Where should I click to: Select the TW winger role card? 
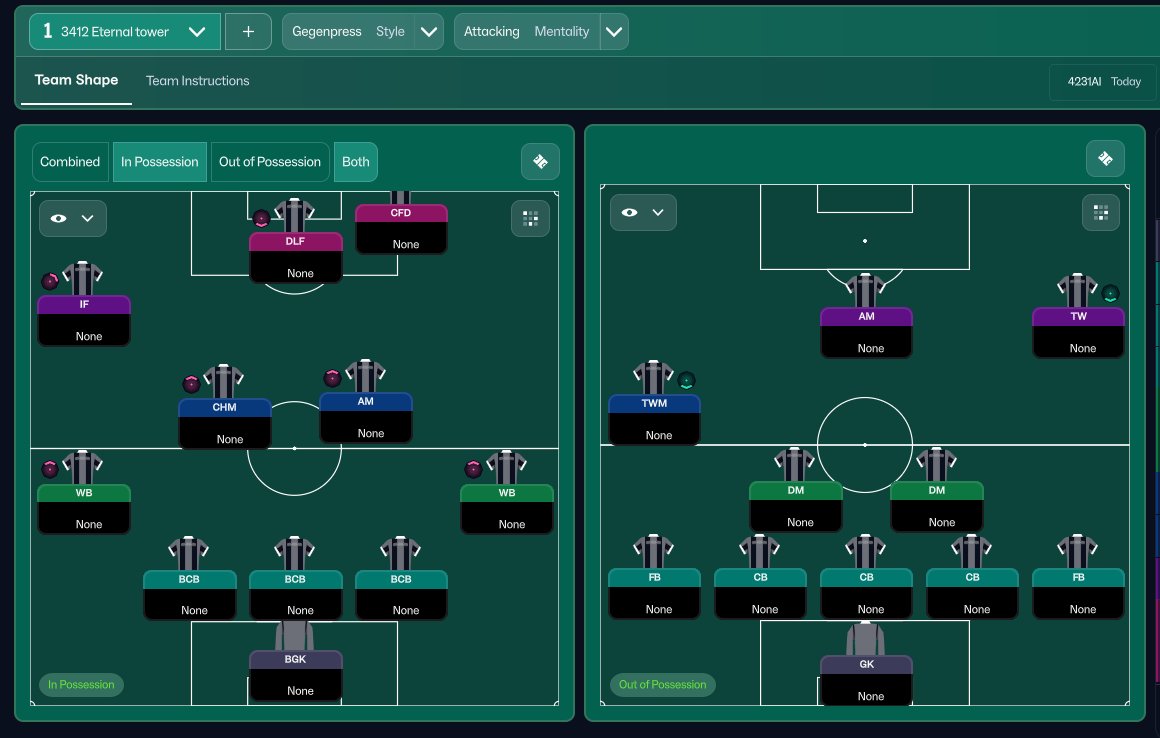coord(1079,333)
